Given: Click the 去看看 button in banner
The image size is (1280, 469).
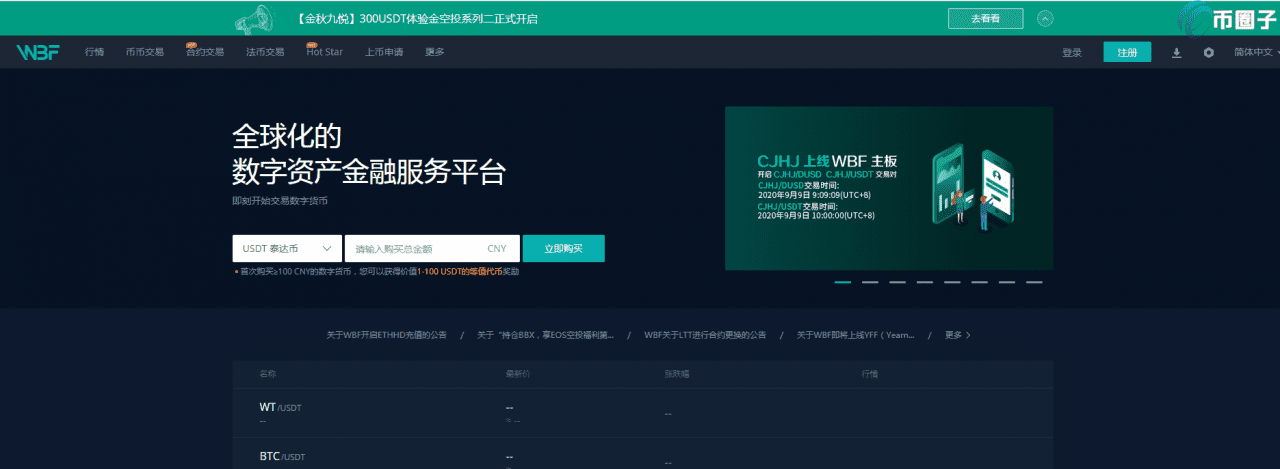Looking at the screenshot, I should pyautogui.click(x=985, y=18).
